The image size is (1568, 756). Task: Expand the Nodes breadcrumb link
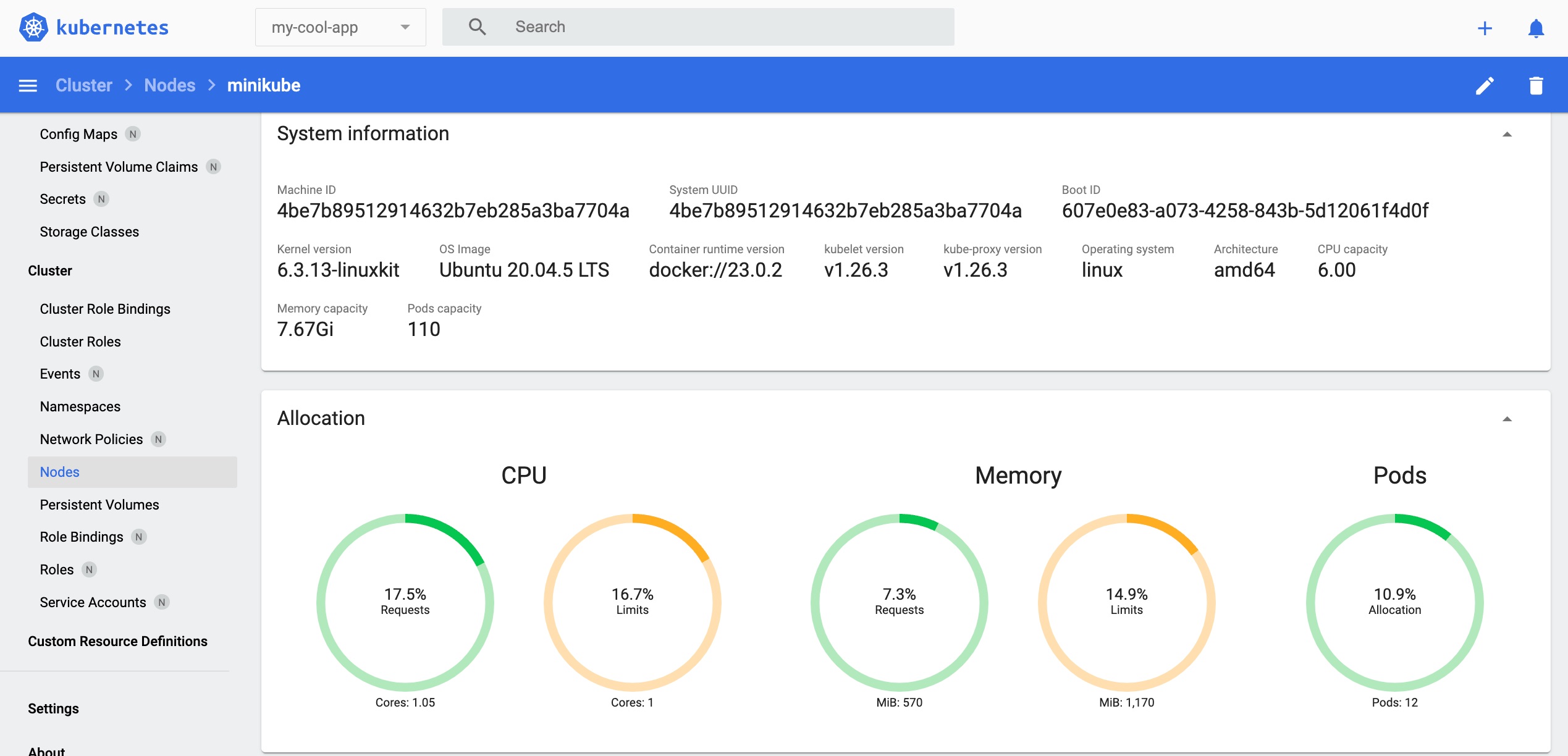[170, 85]
